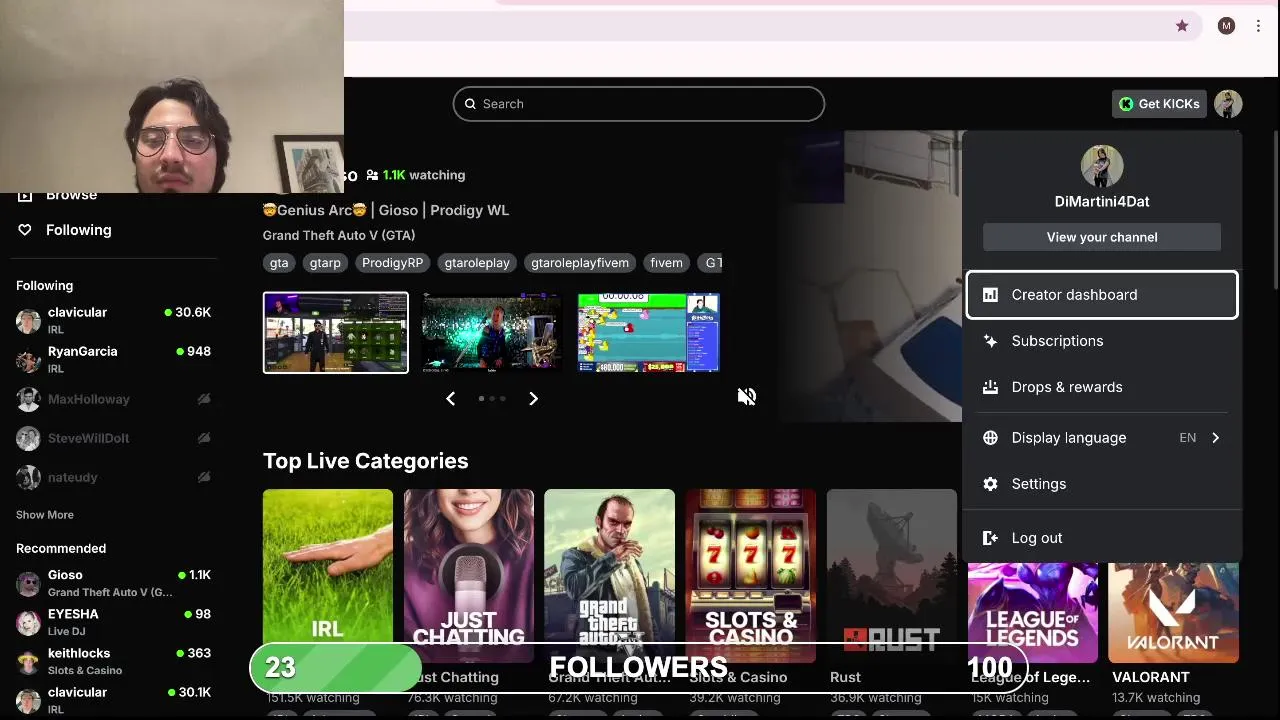Screen dimensions: 1280x720
Task: Select third featured stream game thumbnail
Action: point(648,333)
